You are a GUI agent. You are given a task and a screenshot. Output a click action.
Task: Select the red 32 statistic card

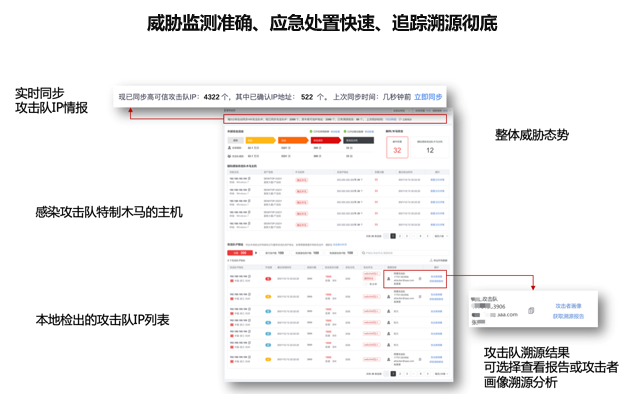click(x=397, y=149)
